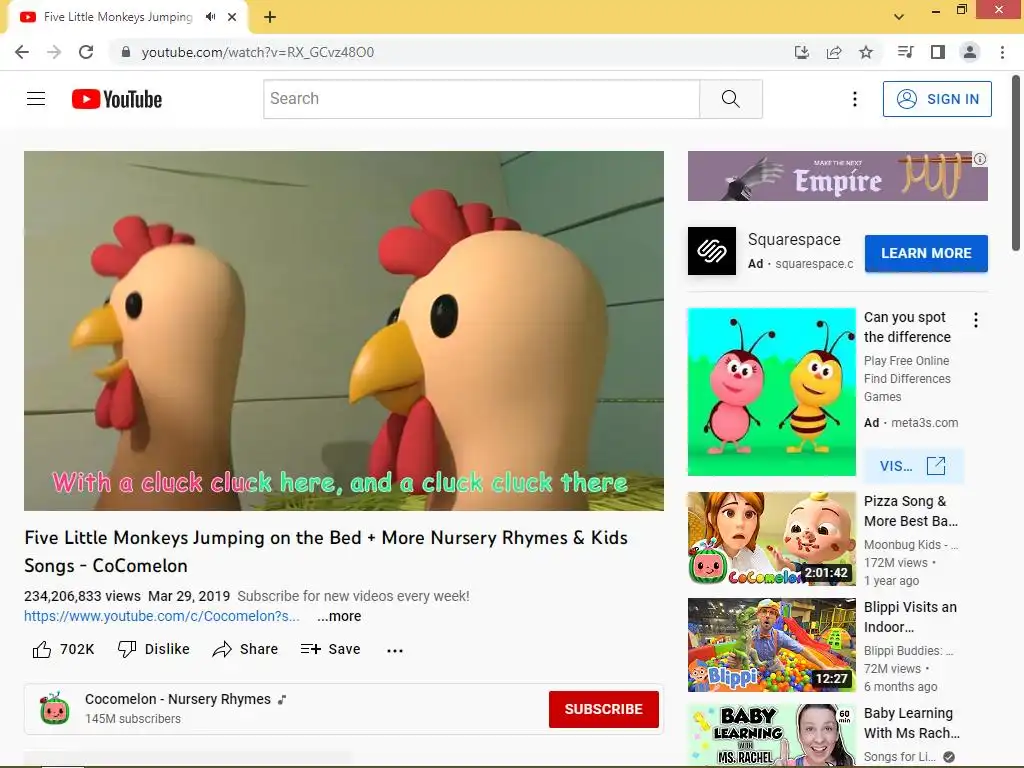This screenshot has width=1024, height=768.
Task: Open Pizza Song video thumbnail
Action: pyautogui.click(x=771, y=539)
